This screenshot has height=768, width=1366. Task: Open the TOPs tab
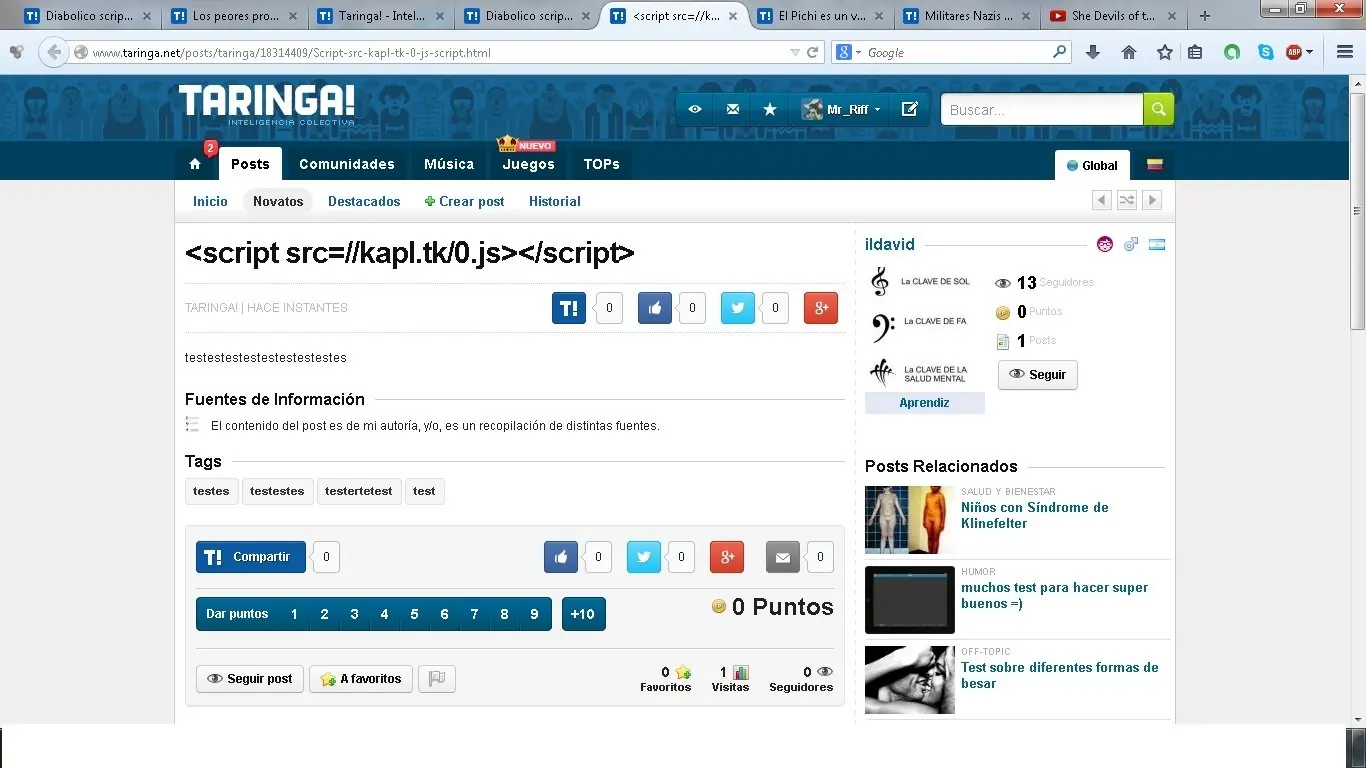pyautogui.click(x=601, y=164)
